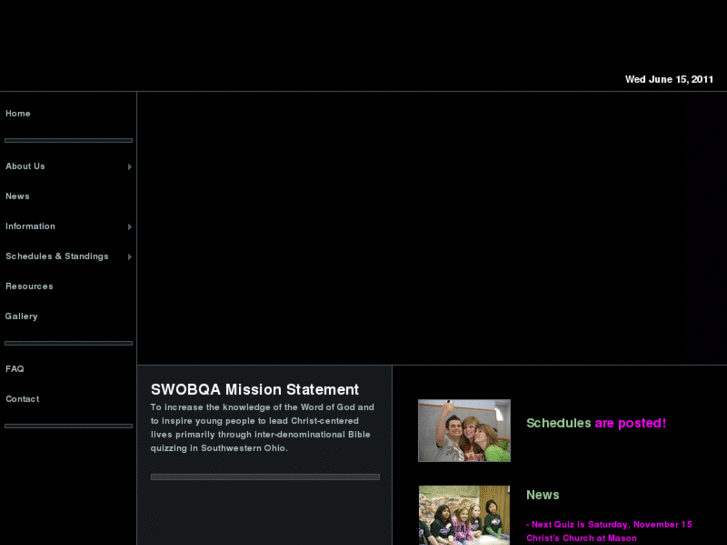Open the About Us menu item
The image size is (727, 545).
(25, 166)
